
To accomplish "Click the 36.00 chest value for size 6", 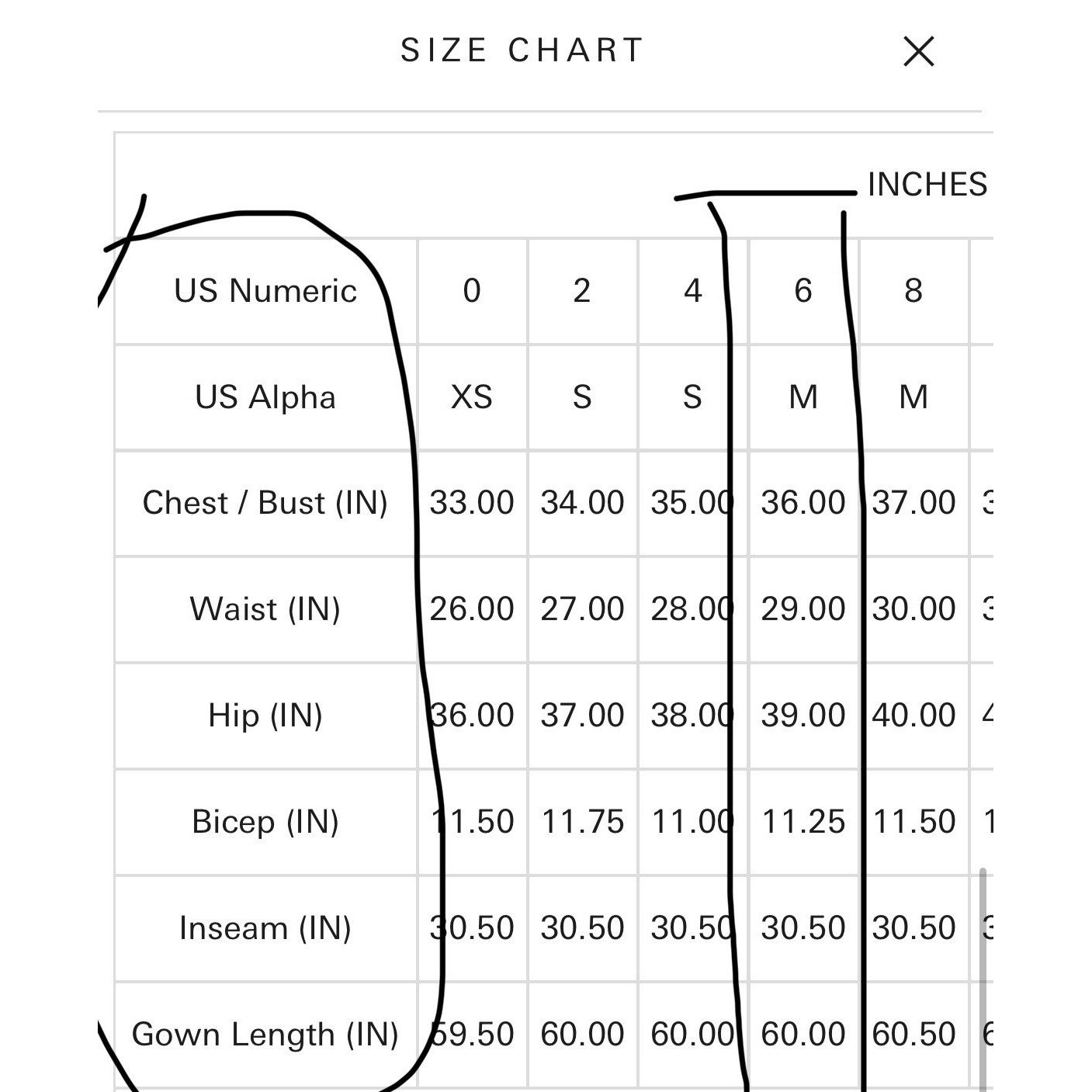I will pos(803,503).
